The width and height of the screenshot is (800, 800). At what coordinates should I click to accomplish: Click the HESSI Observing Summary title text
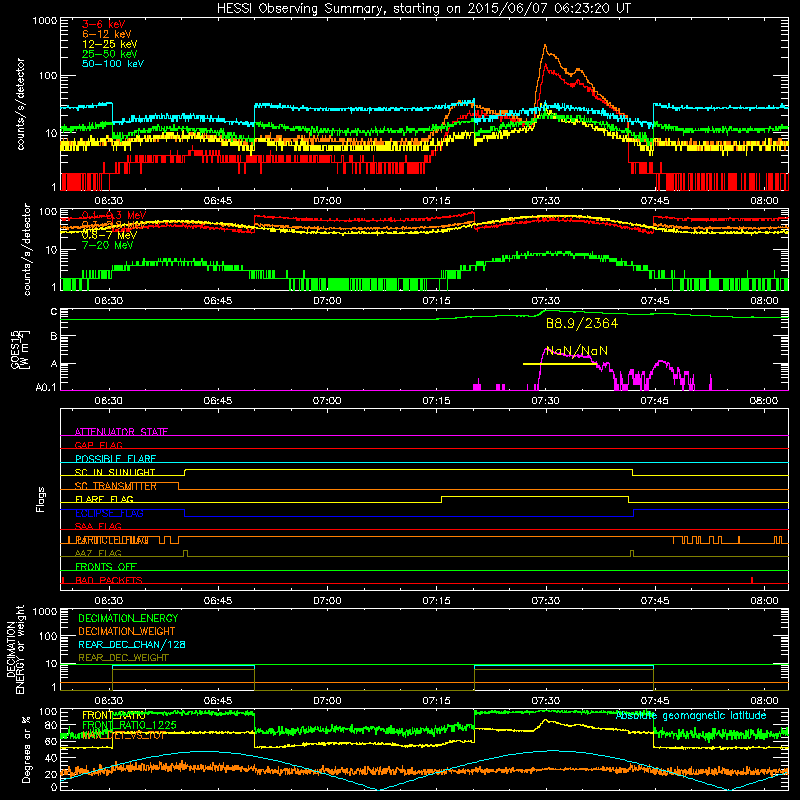(x=423, y=9)
